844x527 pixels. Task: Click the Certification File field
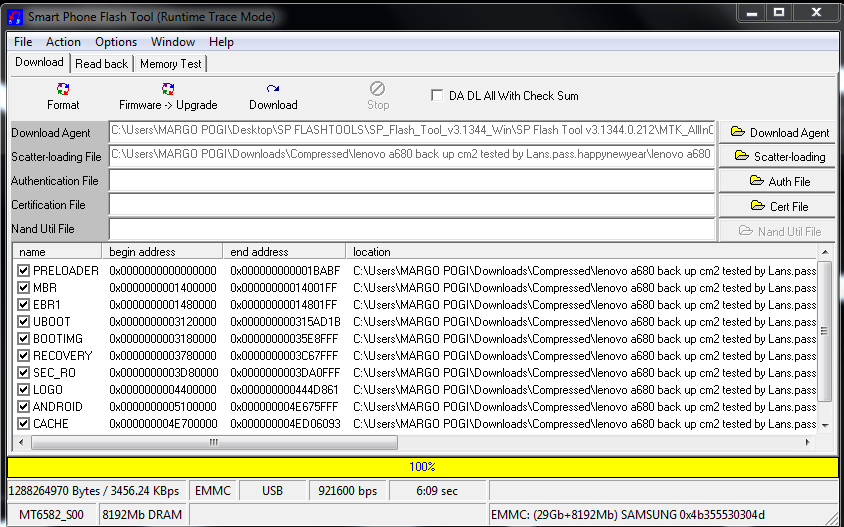(x=412, y=205)
